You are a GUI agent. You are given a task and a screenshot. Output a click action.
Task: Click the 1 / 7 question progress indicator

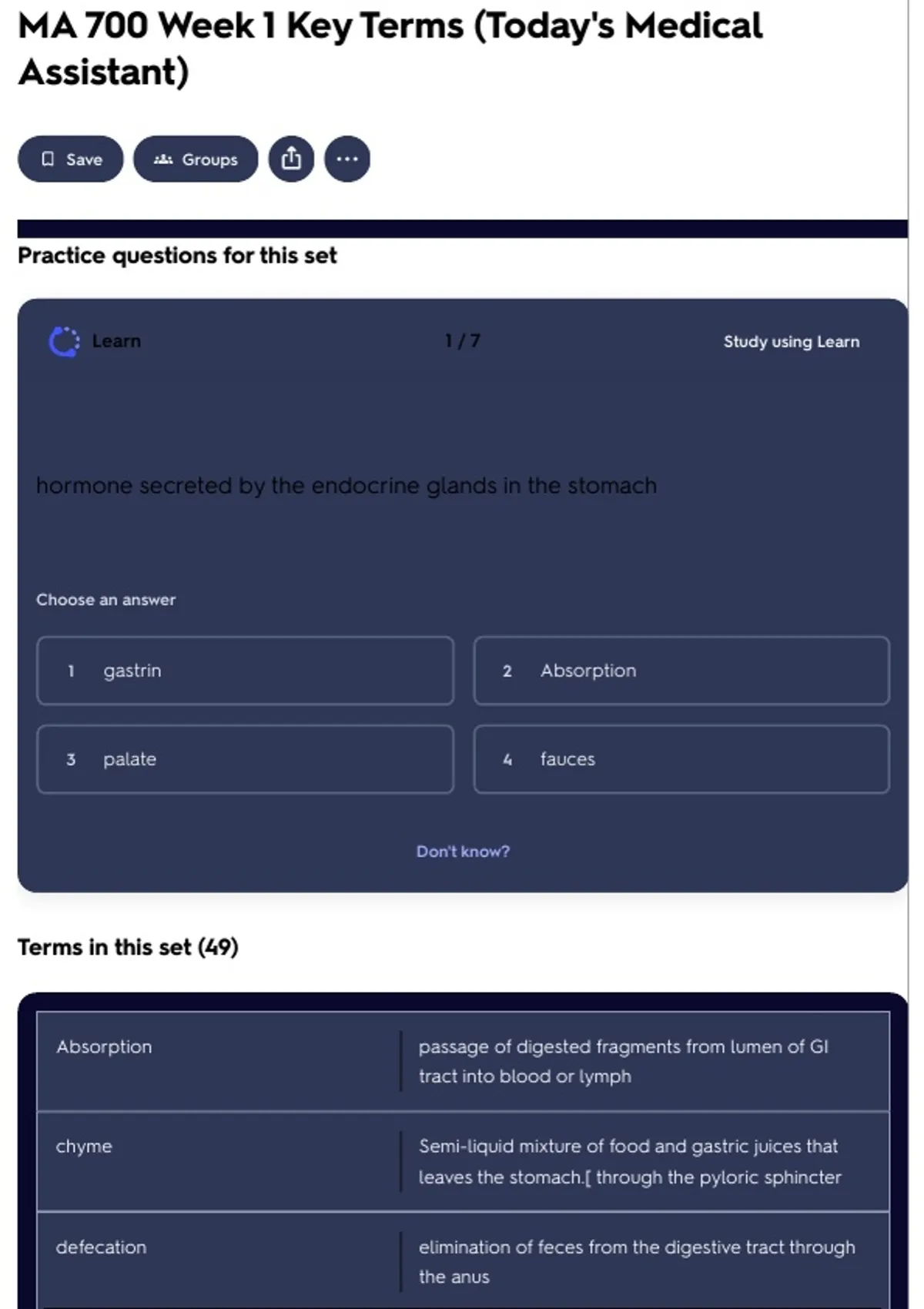[x=462, y=341]
